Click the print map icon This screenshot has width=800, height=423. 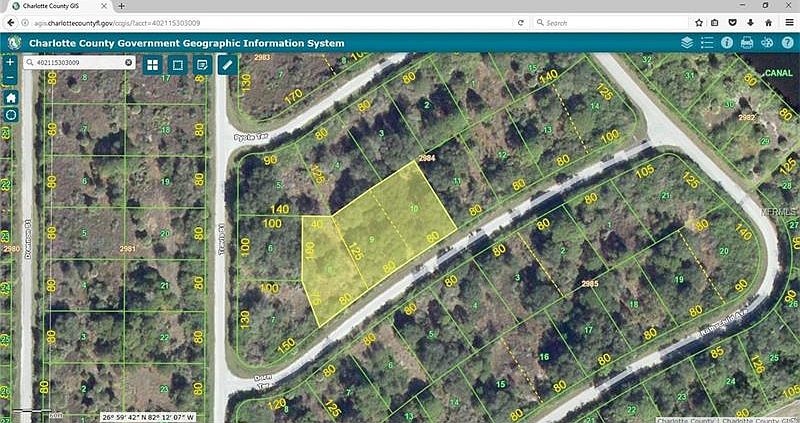point(747,43)
